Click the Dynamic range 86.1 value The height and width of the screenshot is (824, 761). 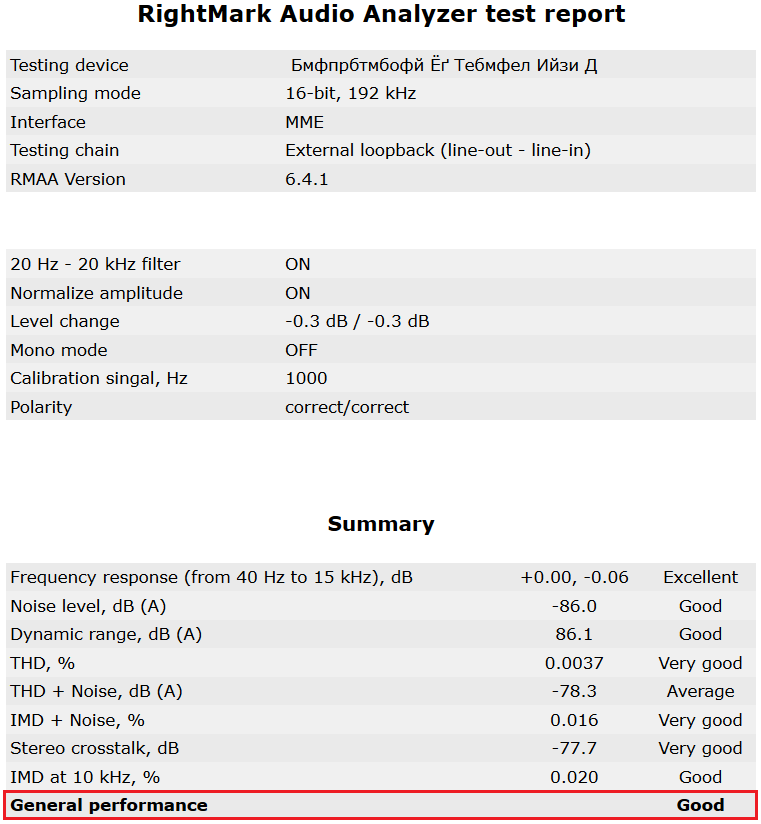click(x=574, y=634)
